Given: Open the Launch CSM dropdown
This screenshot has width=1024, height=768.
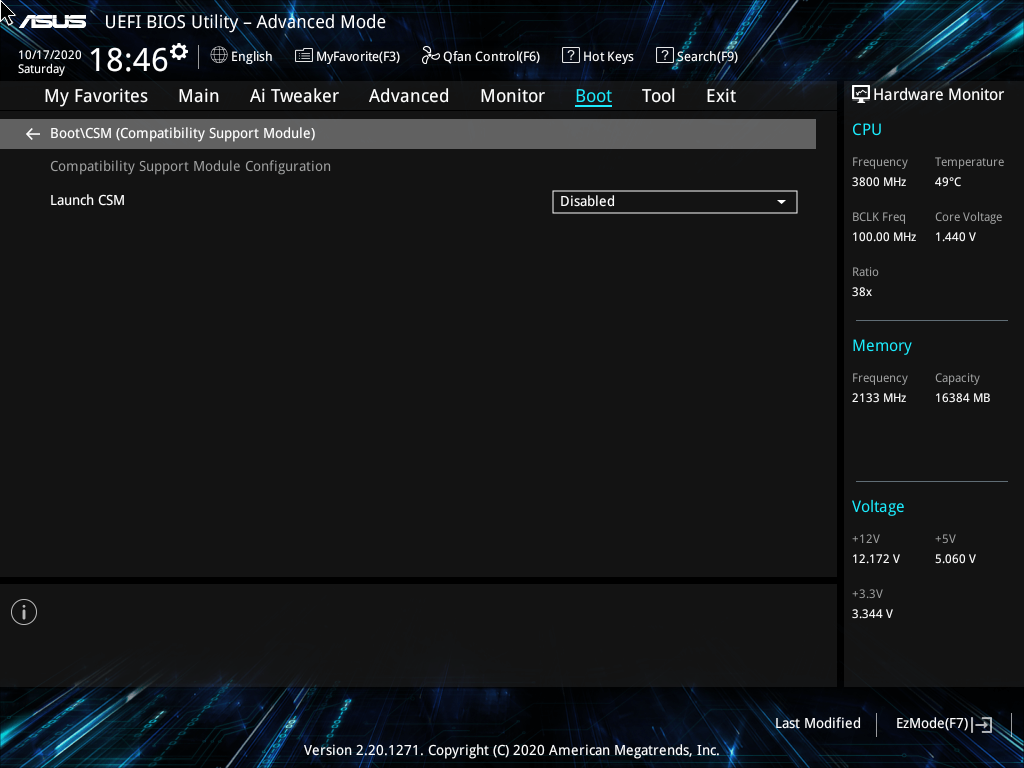Looking at the screenshot, I should [x=675, y=202].
